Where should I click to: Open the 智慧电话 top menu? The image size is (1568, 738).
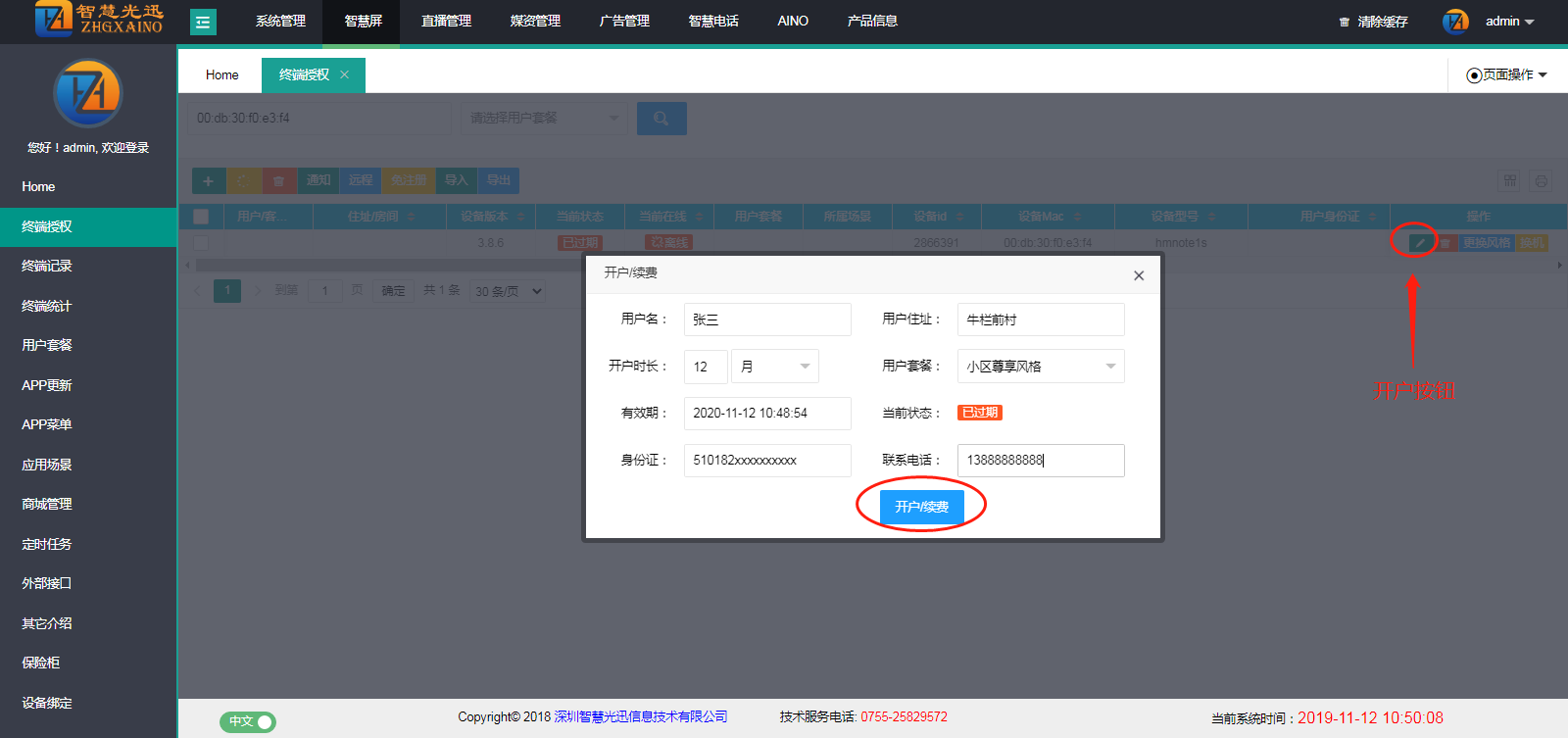tap(713, 21)
